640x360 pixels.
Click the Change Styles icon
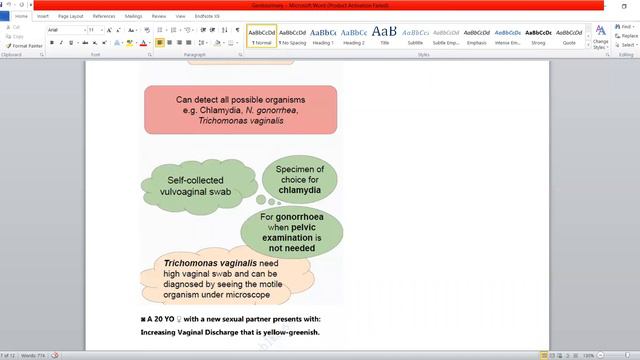pos(600,37)
